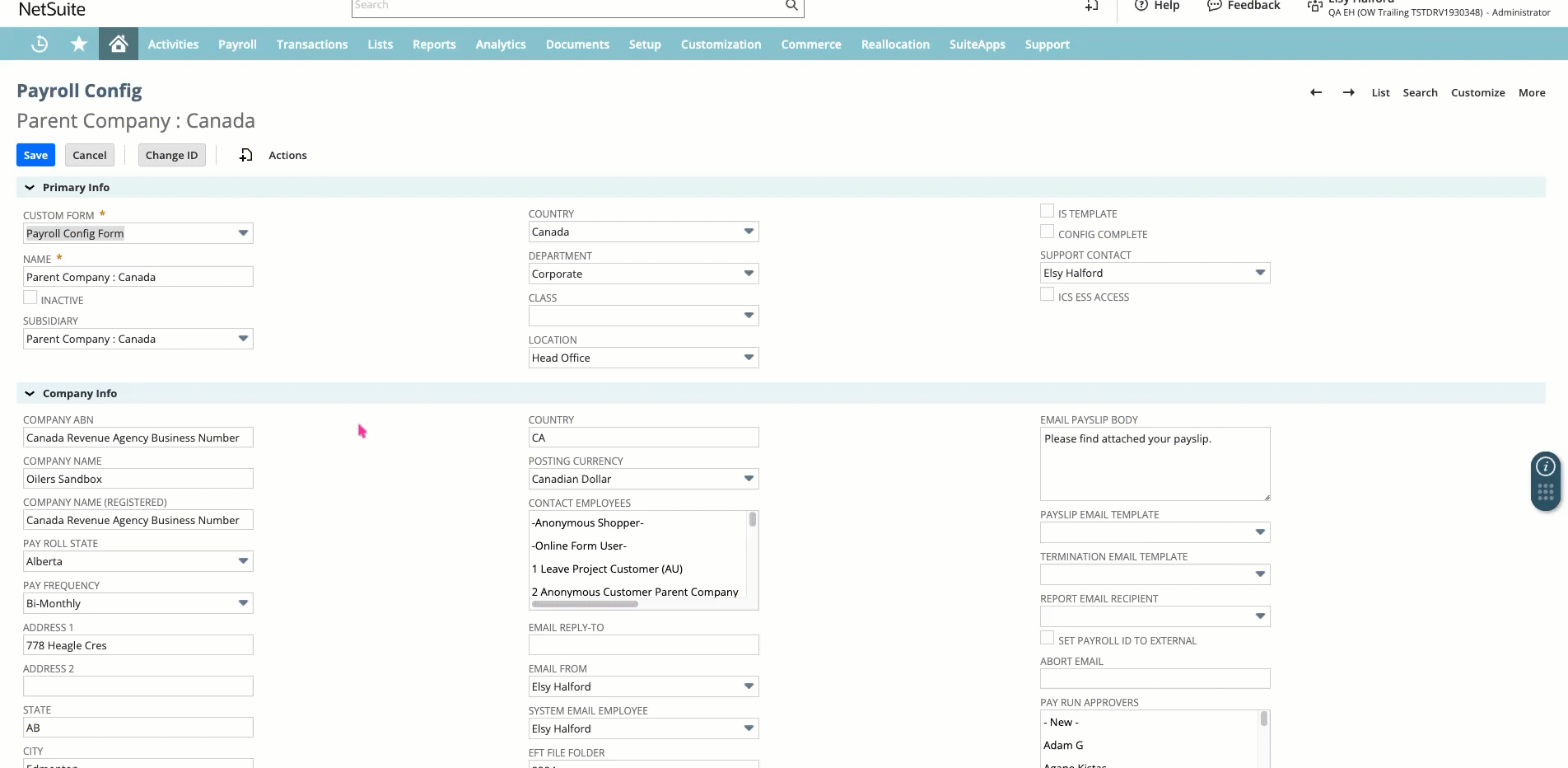The height and width of the screenshot is (768, 1568).
Task: Open the Shortcuts star icon
Action: point(79,44)
